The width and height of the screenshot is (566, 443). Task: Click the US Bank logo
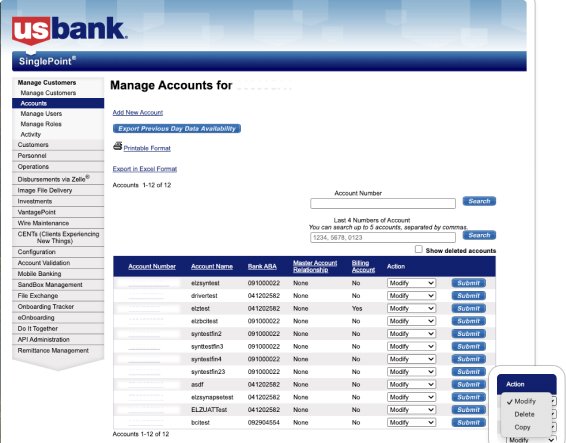pyautogui.click(x=69, y=30)
